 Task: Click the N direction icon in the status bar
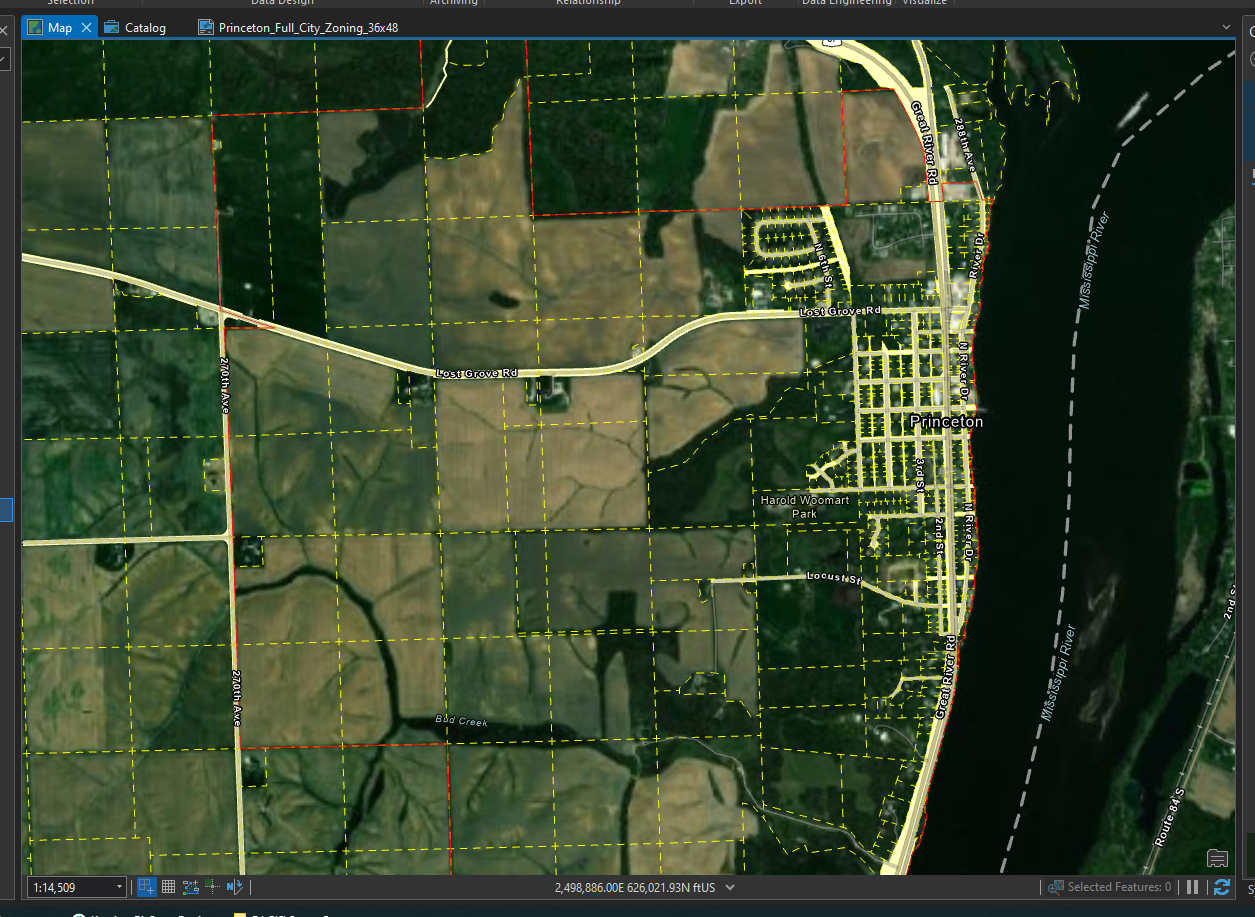click(x=235, y=887)
